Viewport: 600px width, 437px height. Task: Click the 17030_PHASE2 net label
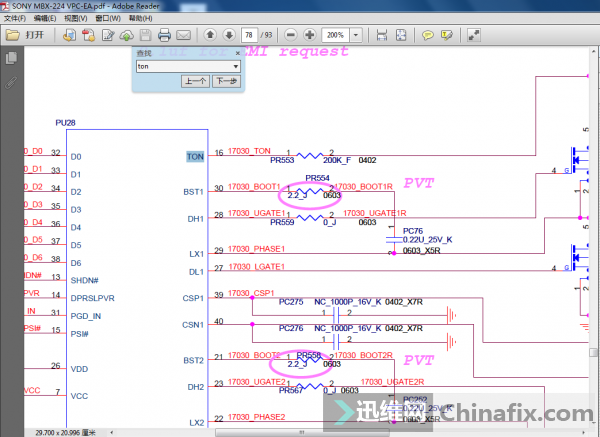(256, 417)
